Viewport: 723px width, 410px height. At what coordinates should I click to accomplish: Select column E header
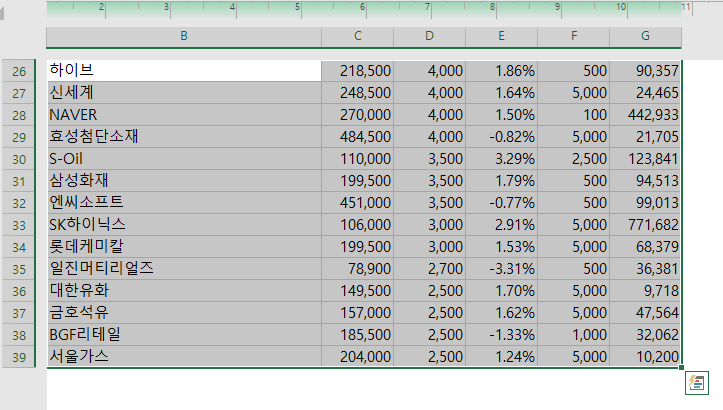pyautogui.click(x=501, y=36)
